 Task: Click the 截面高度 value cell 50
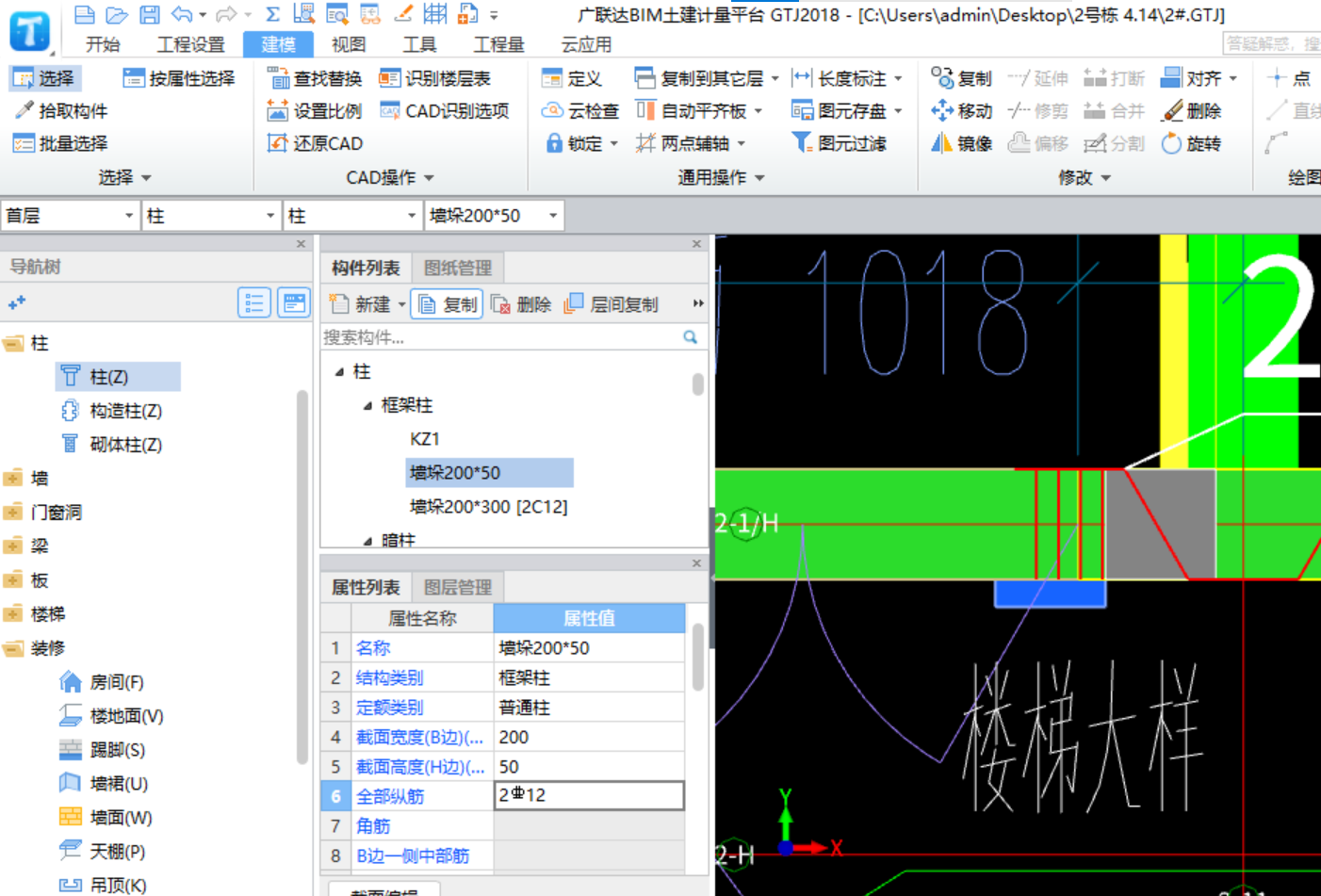(589, 766)
